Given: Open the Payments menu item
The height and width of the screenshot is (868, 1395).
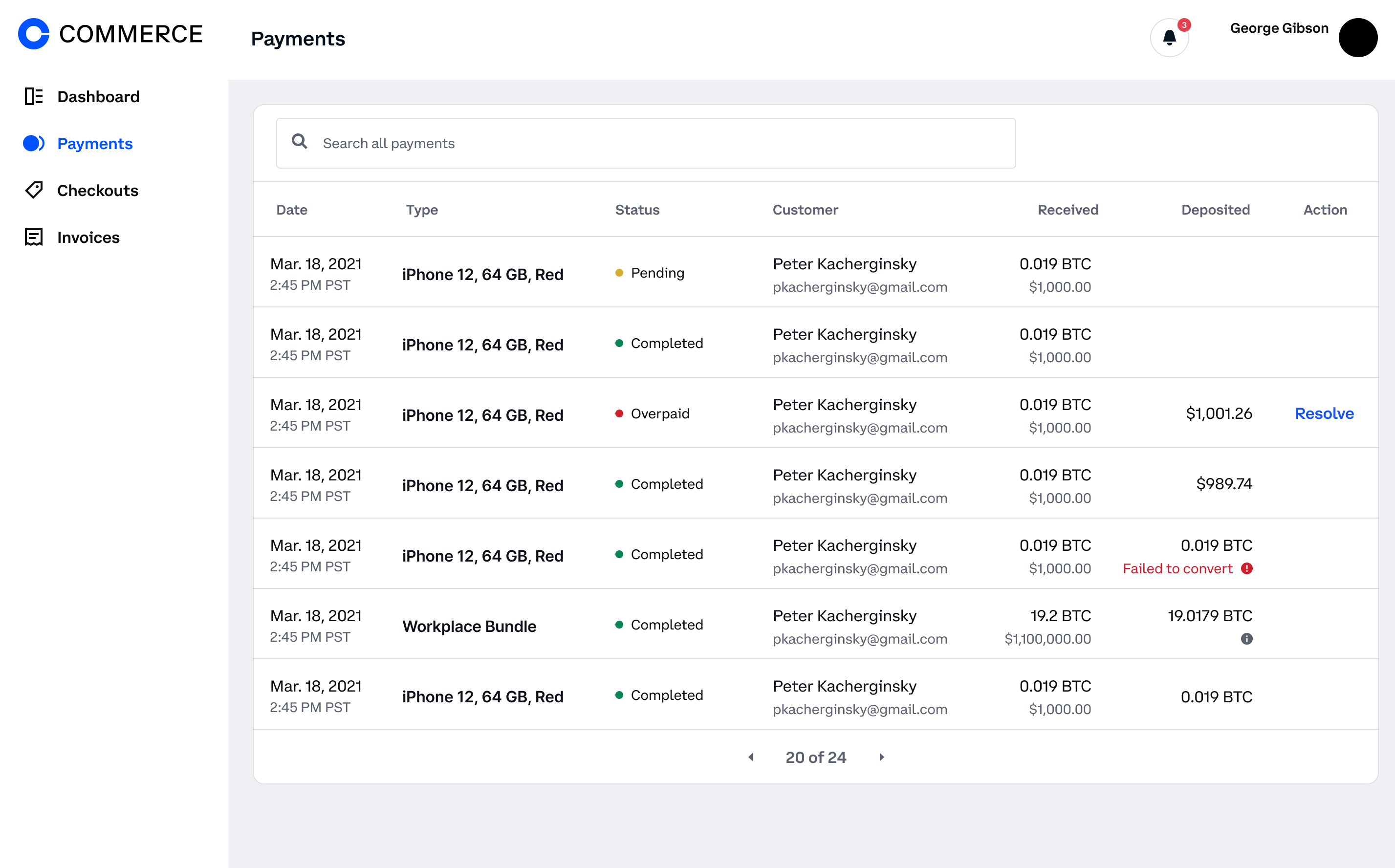Looking at the screenshot, I should 95,144.
